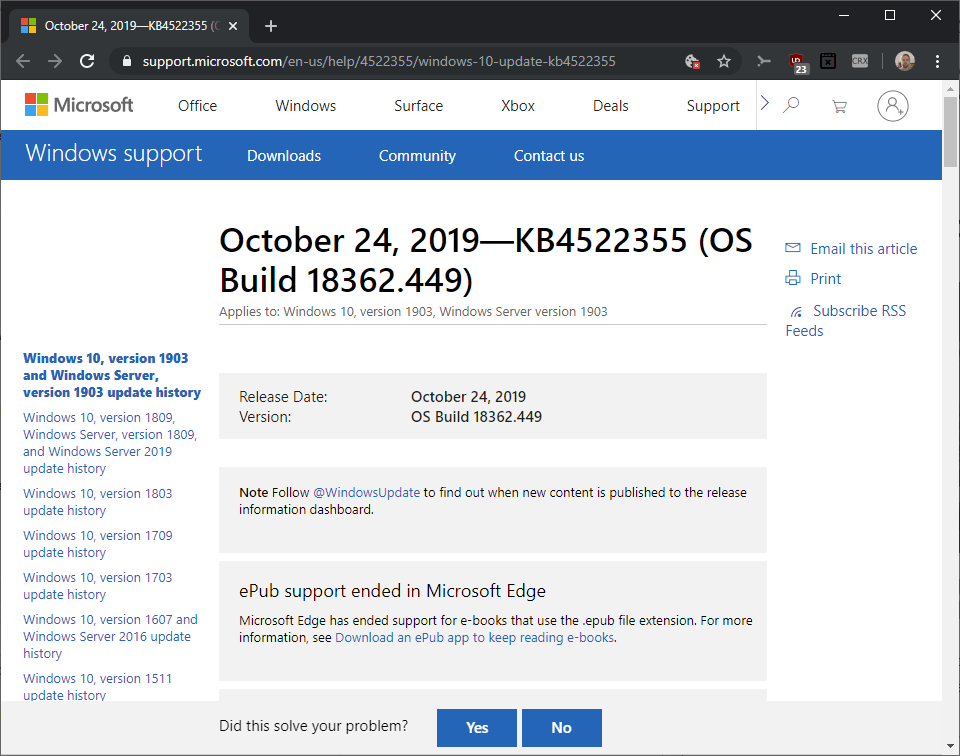Reload the current page
Viewport: 960px width, 756px height.
(x=87, y=61)
